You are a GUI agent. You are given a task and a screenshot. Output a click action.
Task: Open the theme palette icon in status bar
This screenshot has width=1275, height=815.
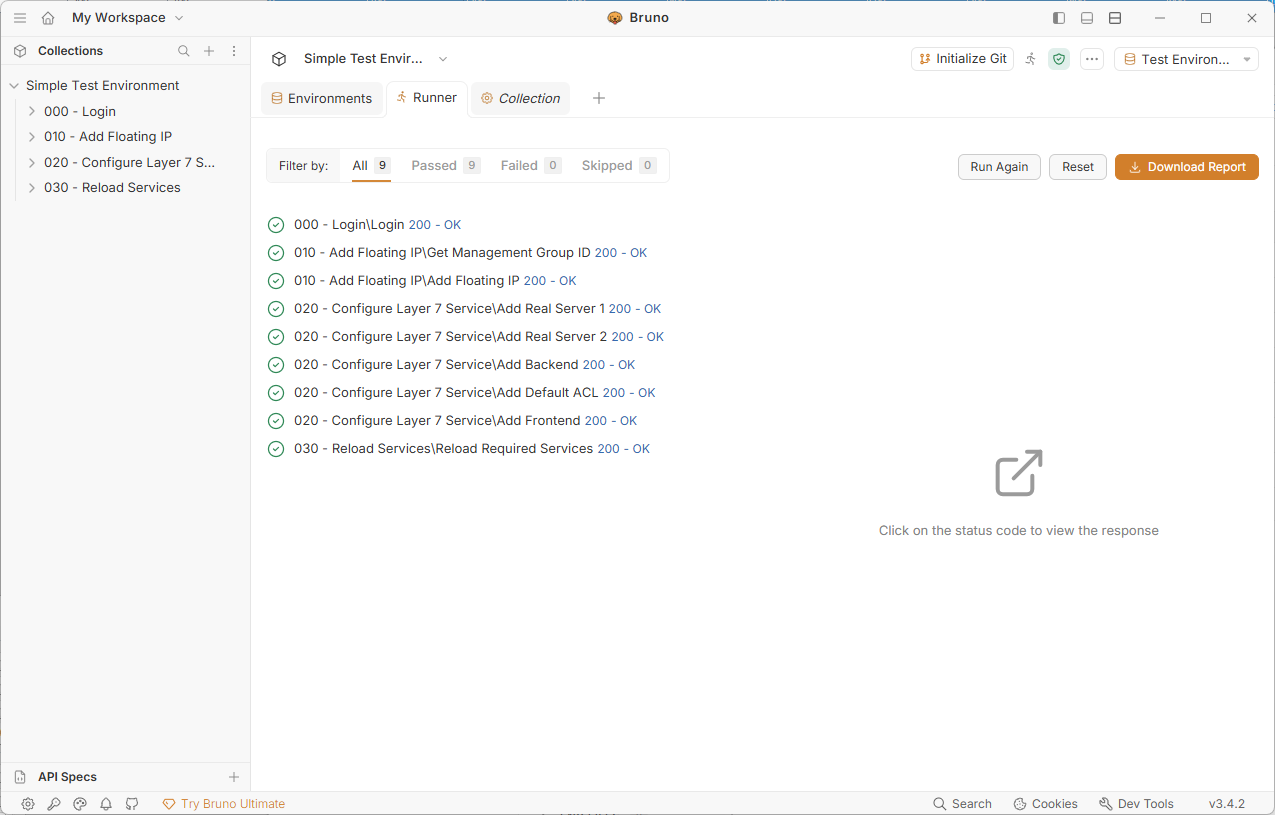click(x=80, y=804)
